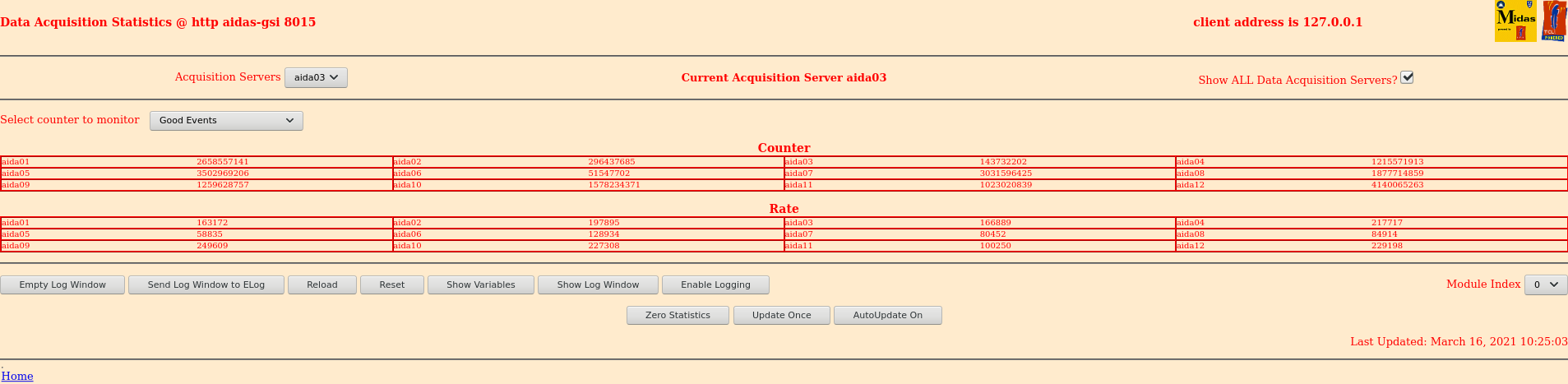
Task: Select Counter value 3031596425 for aida07
Action: tap(1006, 173)
